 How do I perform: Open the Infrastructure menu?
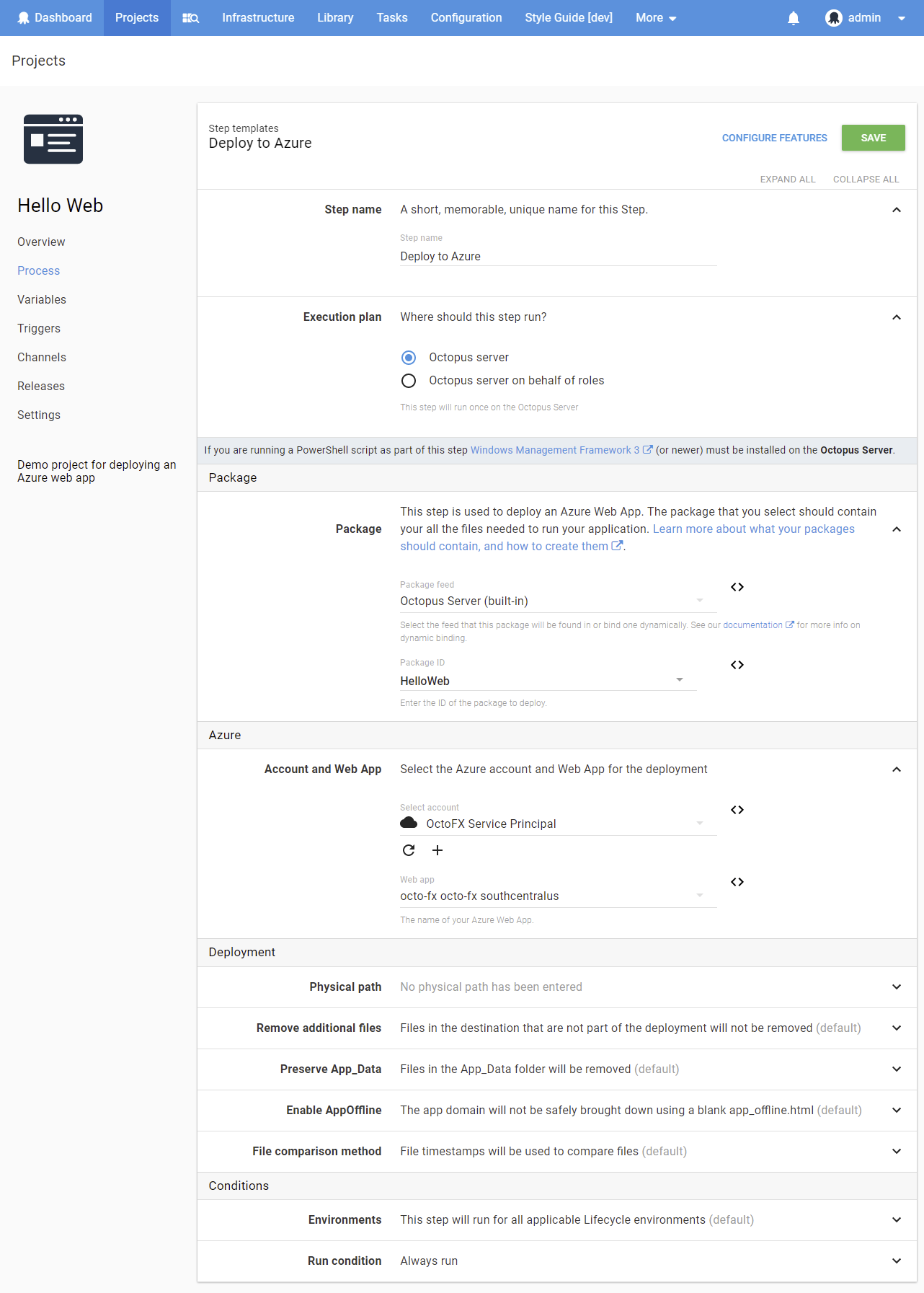[x=258, y=18]
